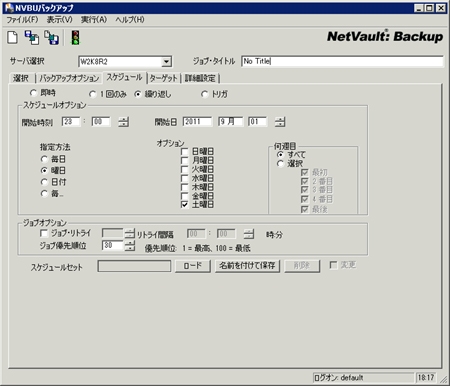Click the third toolbar icon with floppy disk
450x386 pixels.
52,37
